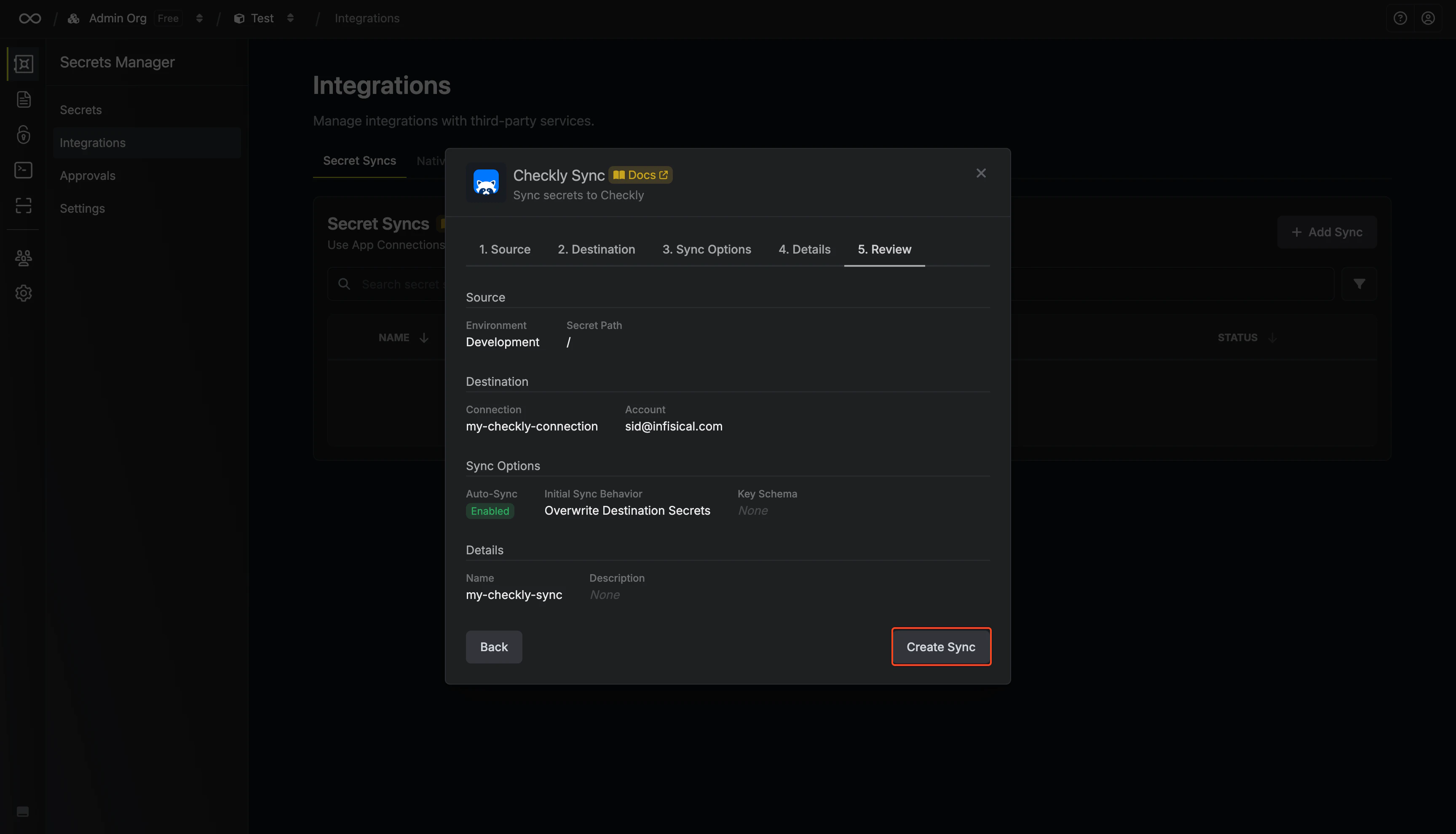Click the Secrets Manager sidebar heading
The width and height of the screenshot is (1456, 834).
118,62
